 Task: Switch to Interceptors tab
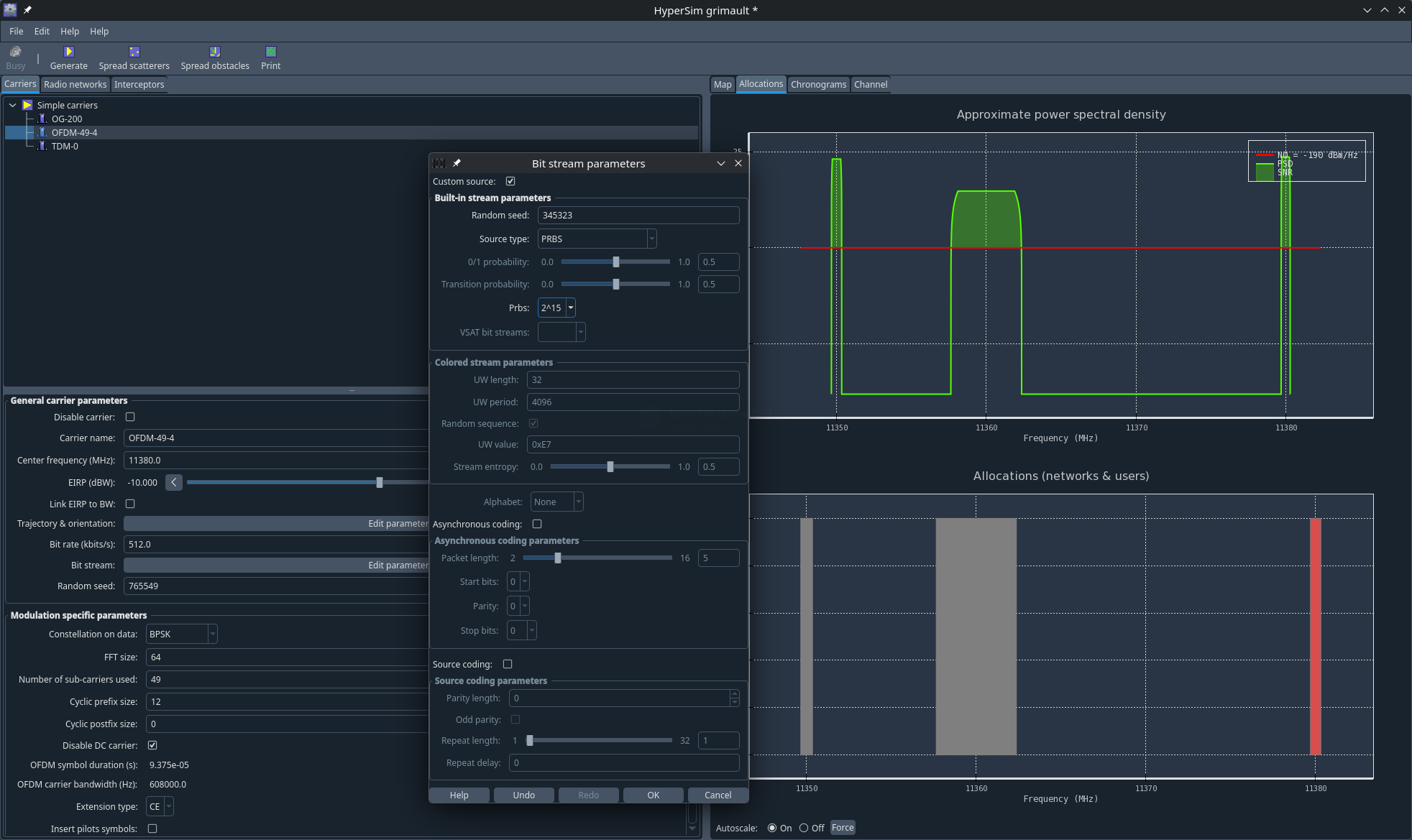[x=139, y=85]
